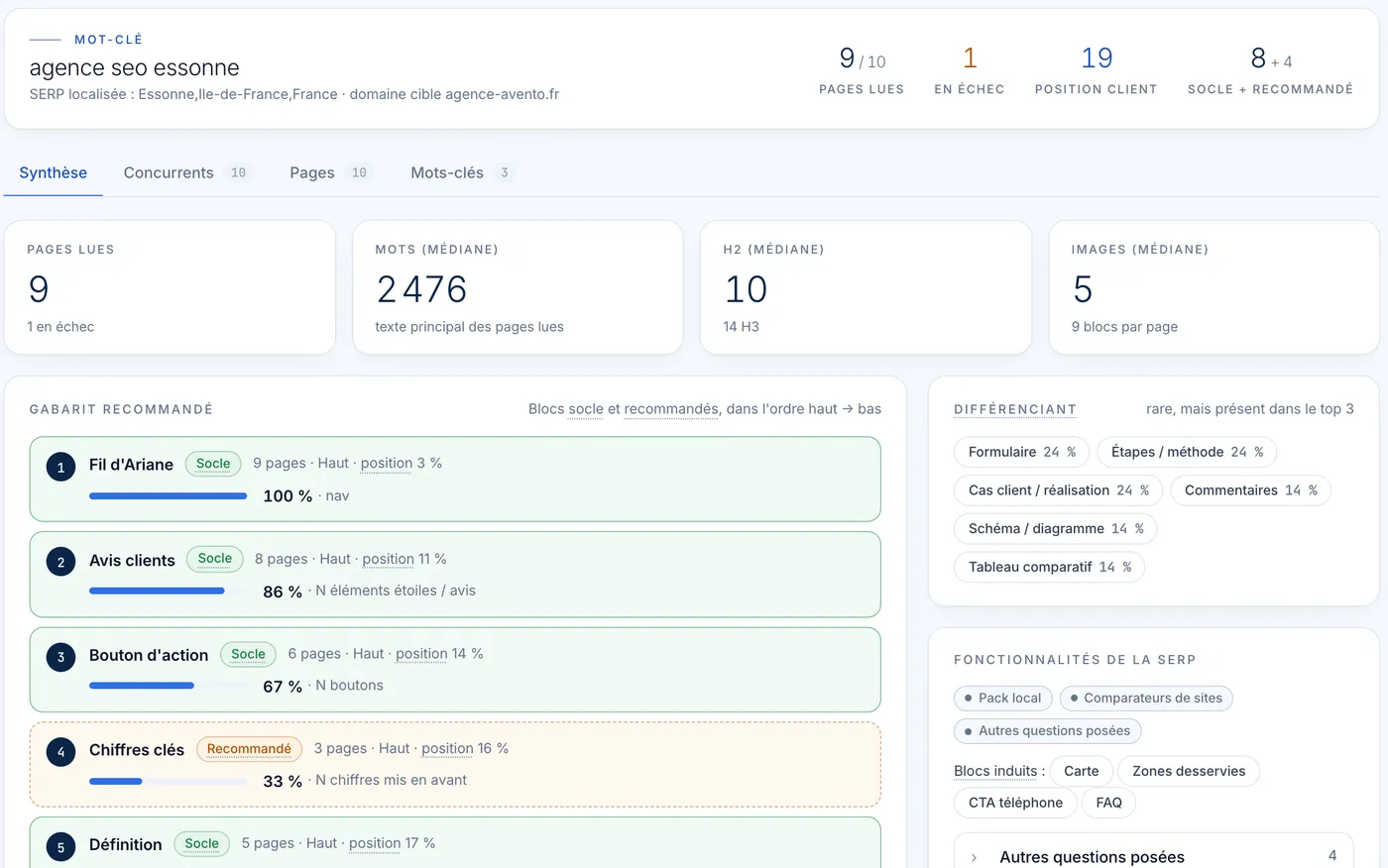This screenshot has width=1388, height=868.
Task: Click the Recommandé badge on Chiffres clés
Action: click(x=249, y=749)
